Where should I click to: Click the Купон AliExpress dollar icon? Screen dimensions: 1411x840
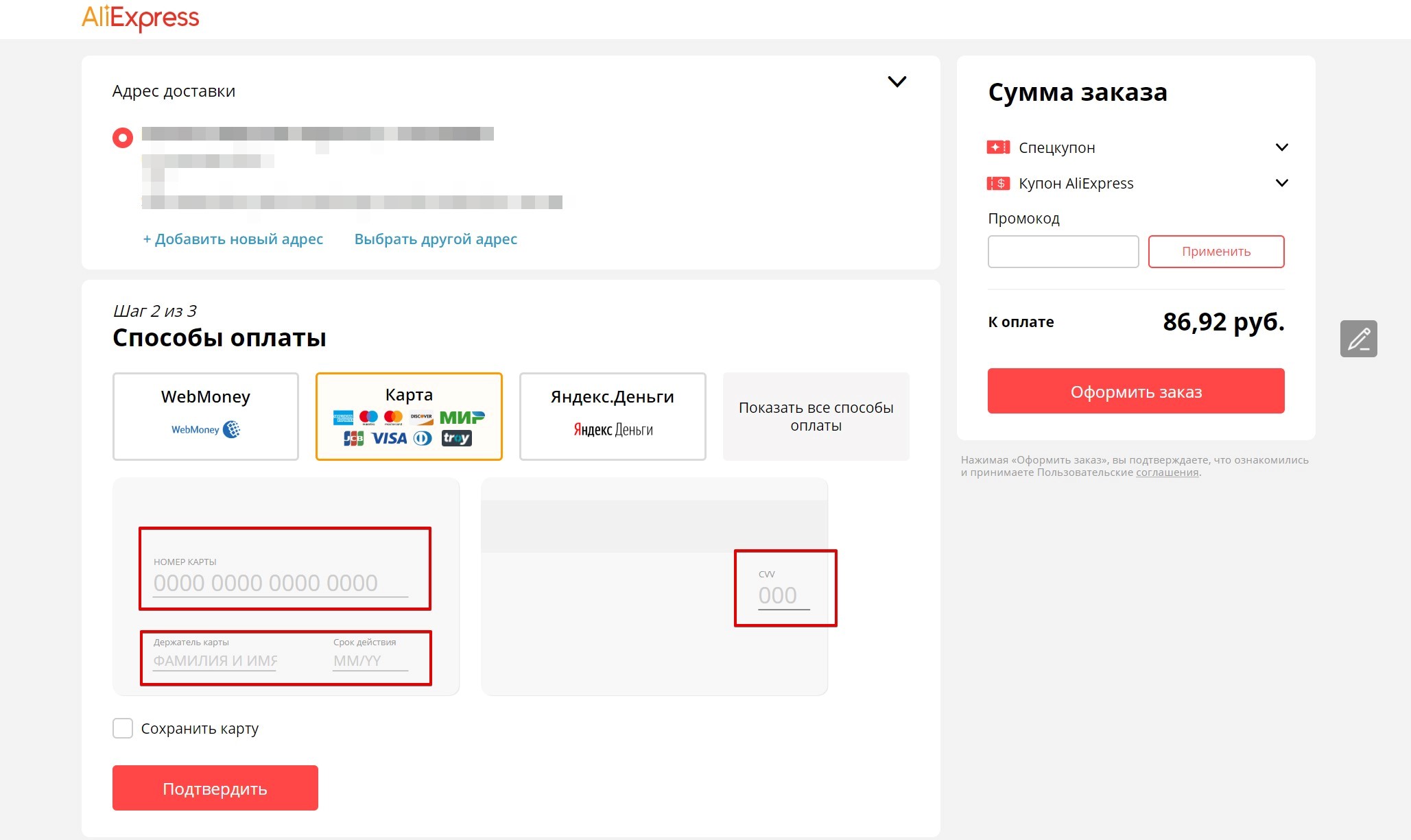point(998,183)
